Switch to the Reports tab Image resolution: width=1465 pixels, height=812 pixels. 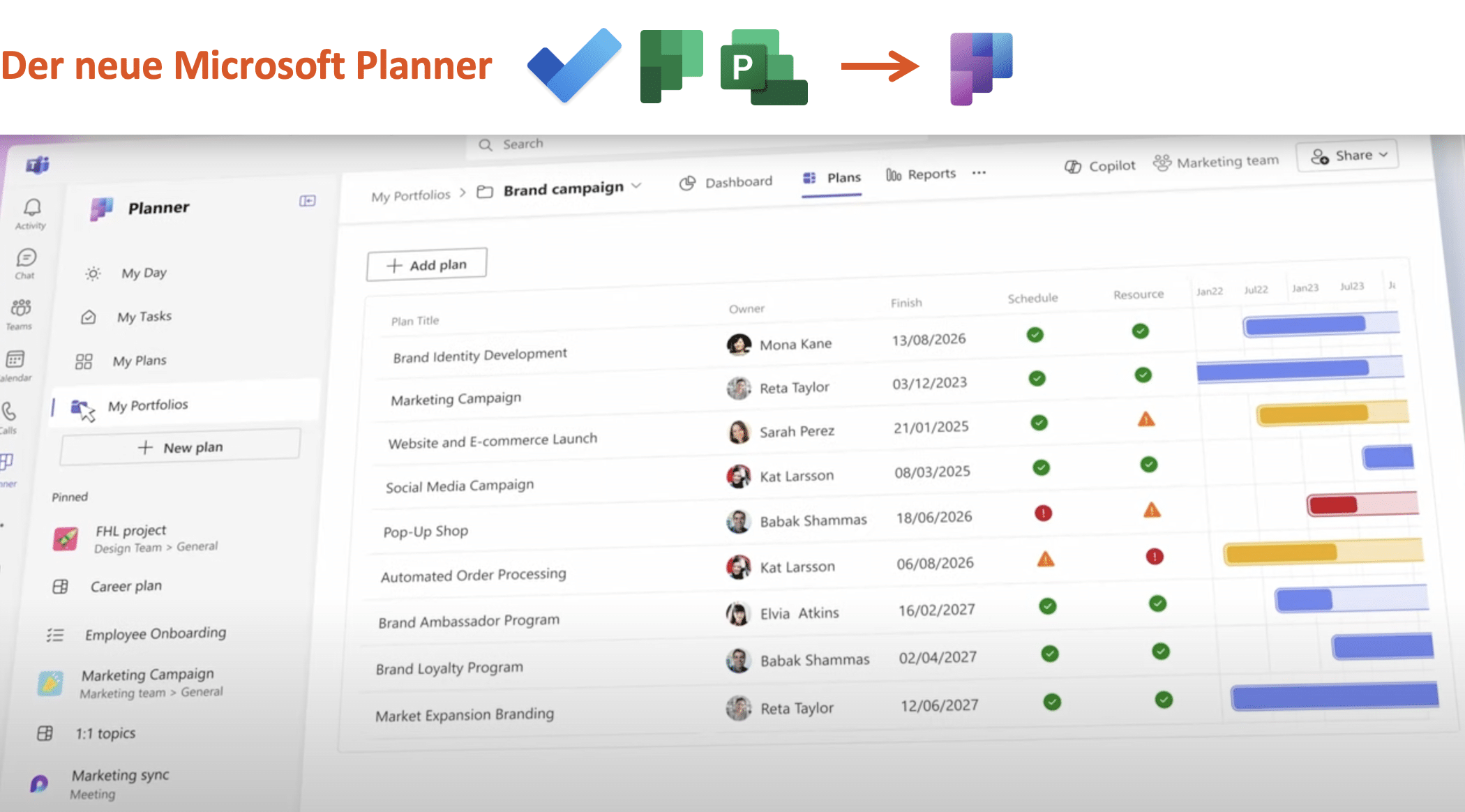coord(921,174)
